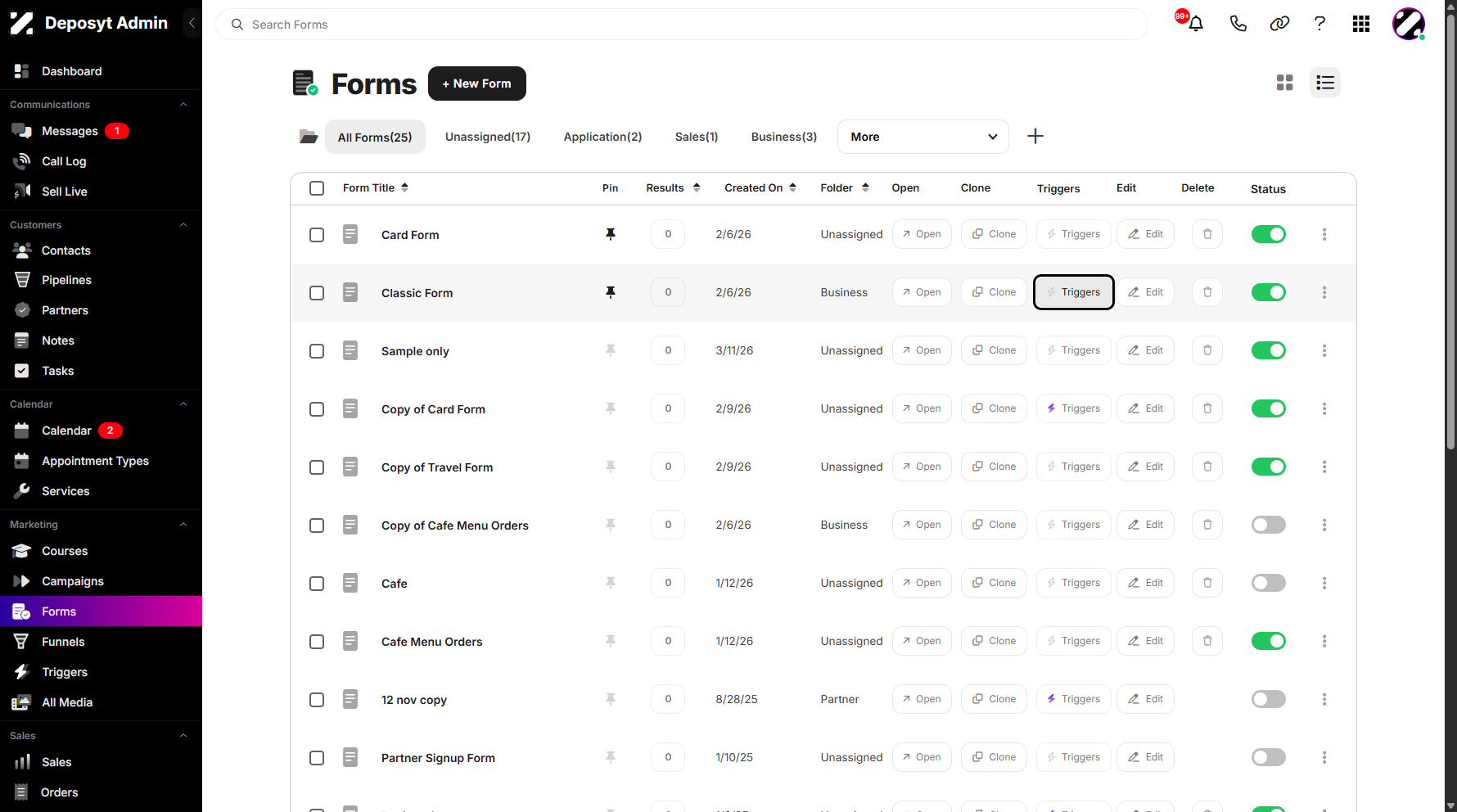The image size is (1457, 812).
Task: Enable the Copy of Cafe Menu Orders status
Action: pos(1269,525)
